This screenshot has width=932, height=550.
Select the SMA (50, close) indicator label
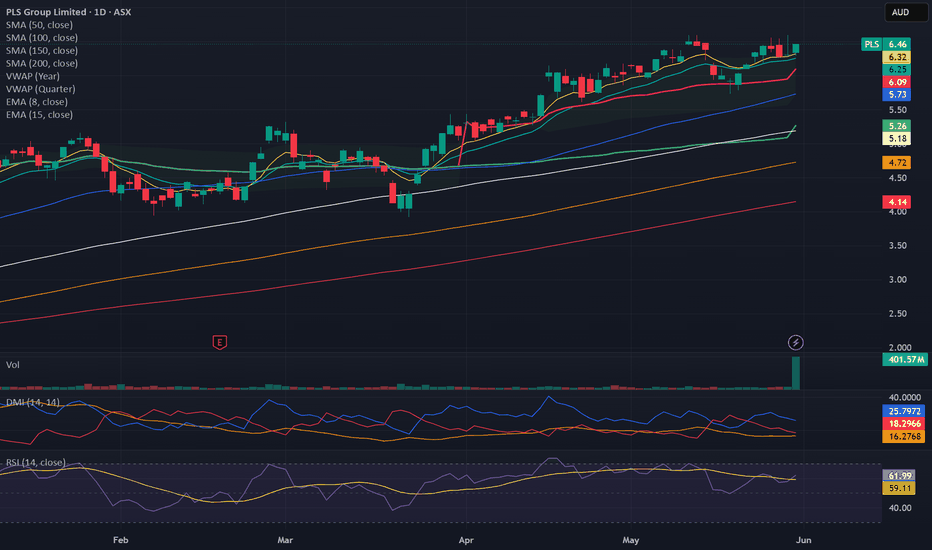click(39, 25)
